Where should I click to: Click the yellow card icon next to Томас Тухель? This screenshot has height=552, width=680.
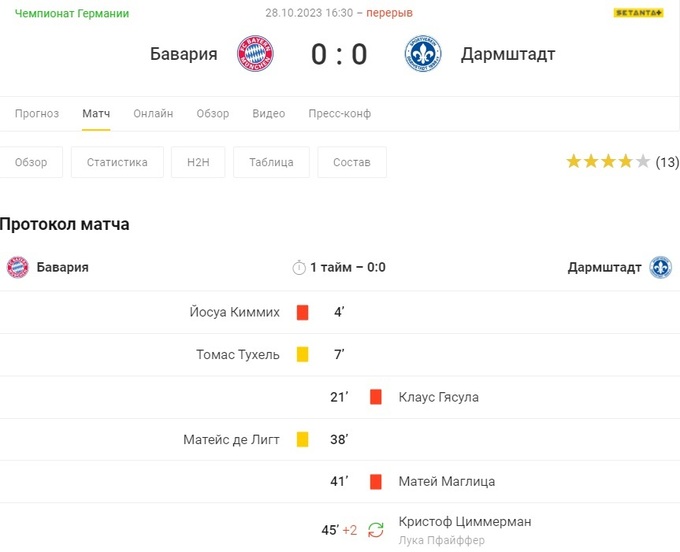pos(302,354)
